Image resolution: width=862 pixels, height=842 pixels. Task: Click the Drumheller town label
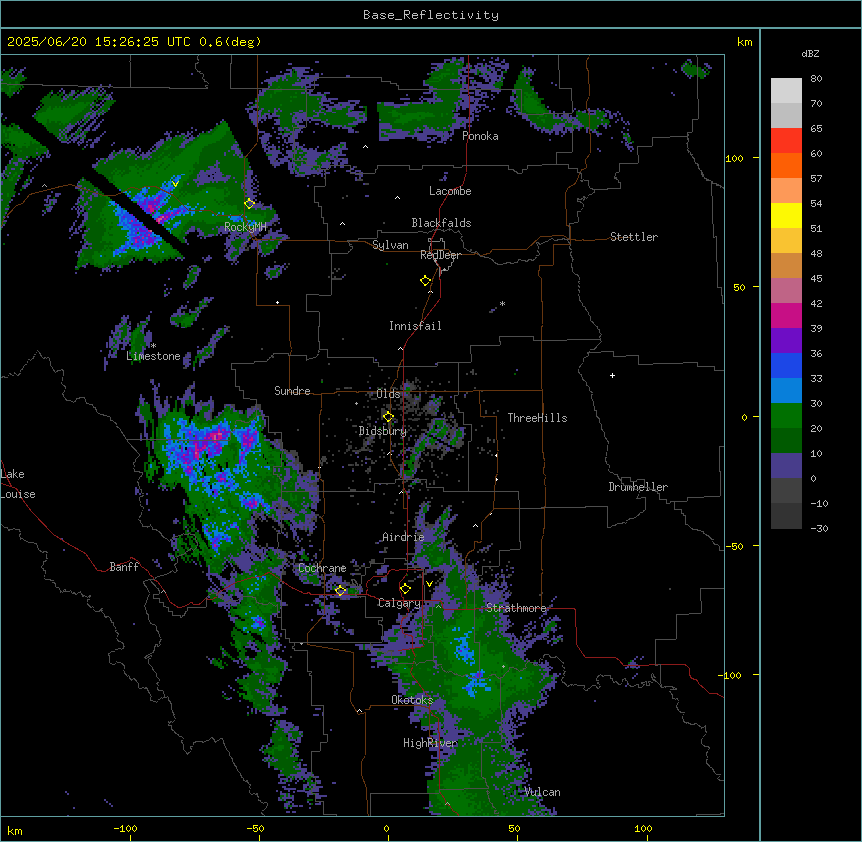pos(638,487)
